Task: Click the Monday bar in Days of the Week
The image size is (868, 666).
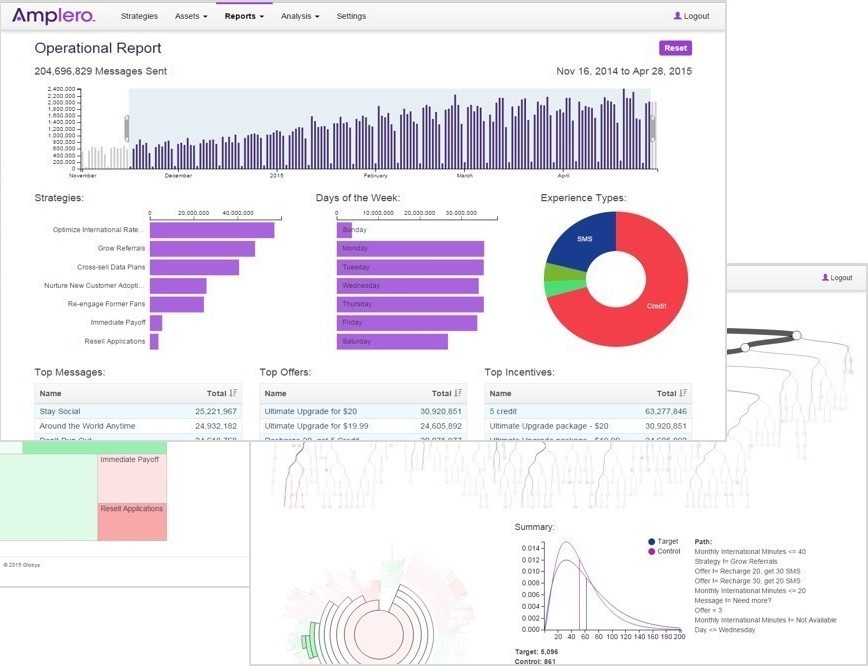Action: (x=410, y=248)
